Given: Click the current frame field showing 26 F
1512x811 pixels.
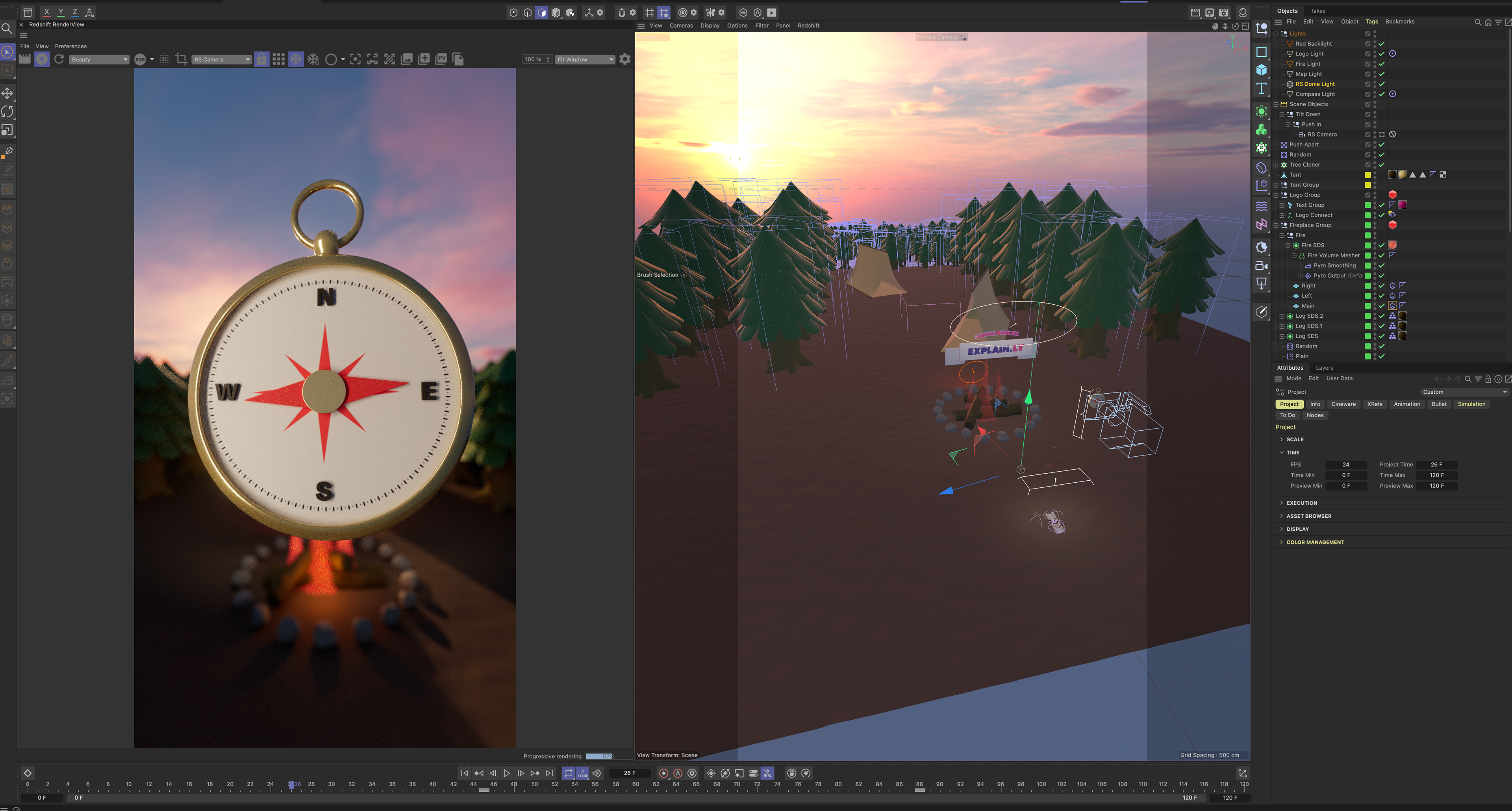Looking at the screenshot, I should tap(629, 774).
